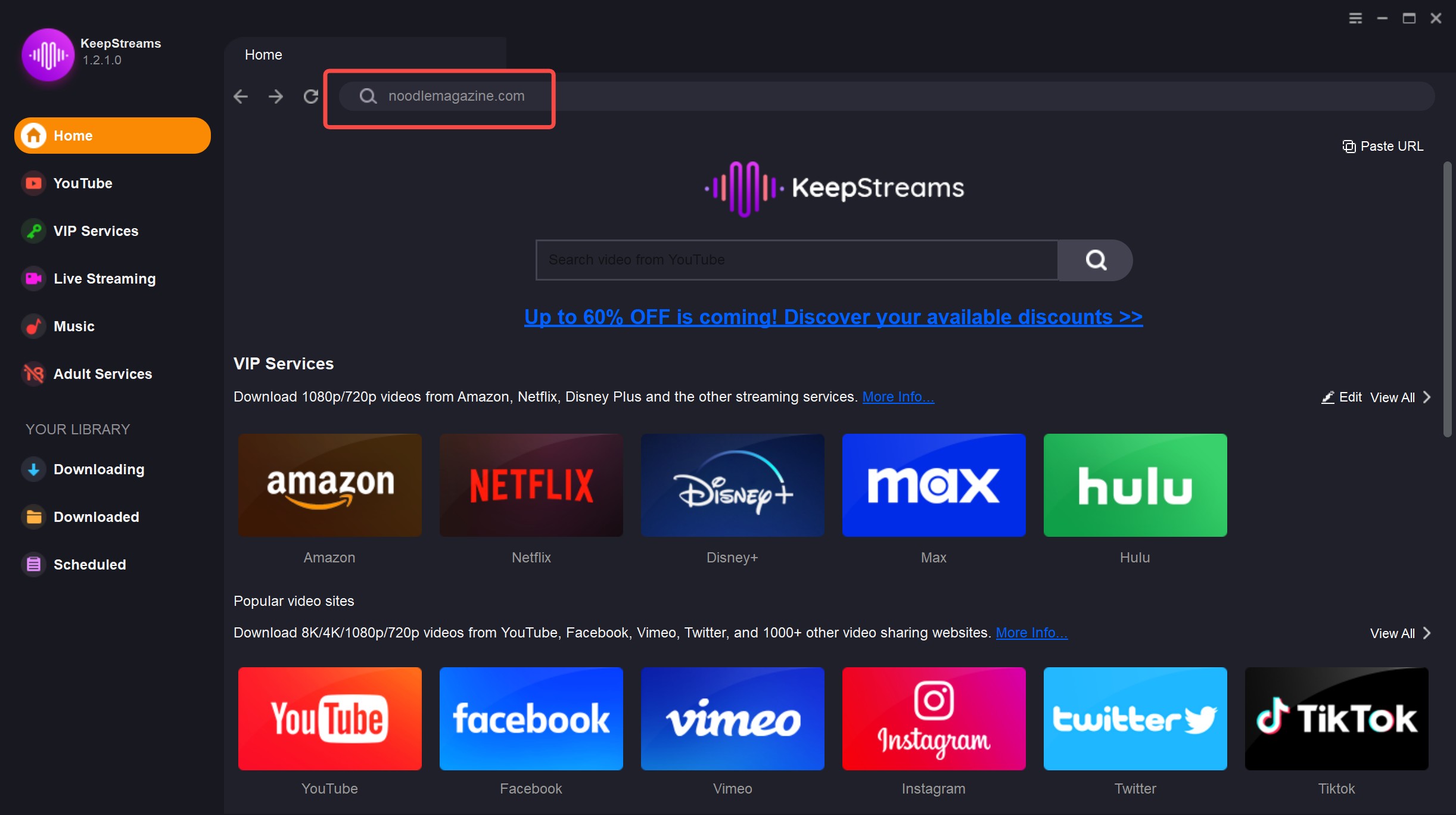This screenshot has height=815, width=1456.
Task: Expand VIP Services with View All chevron
Action: pyautogui.click(x=1427, y=397)
